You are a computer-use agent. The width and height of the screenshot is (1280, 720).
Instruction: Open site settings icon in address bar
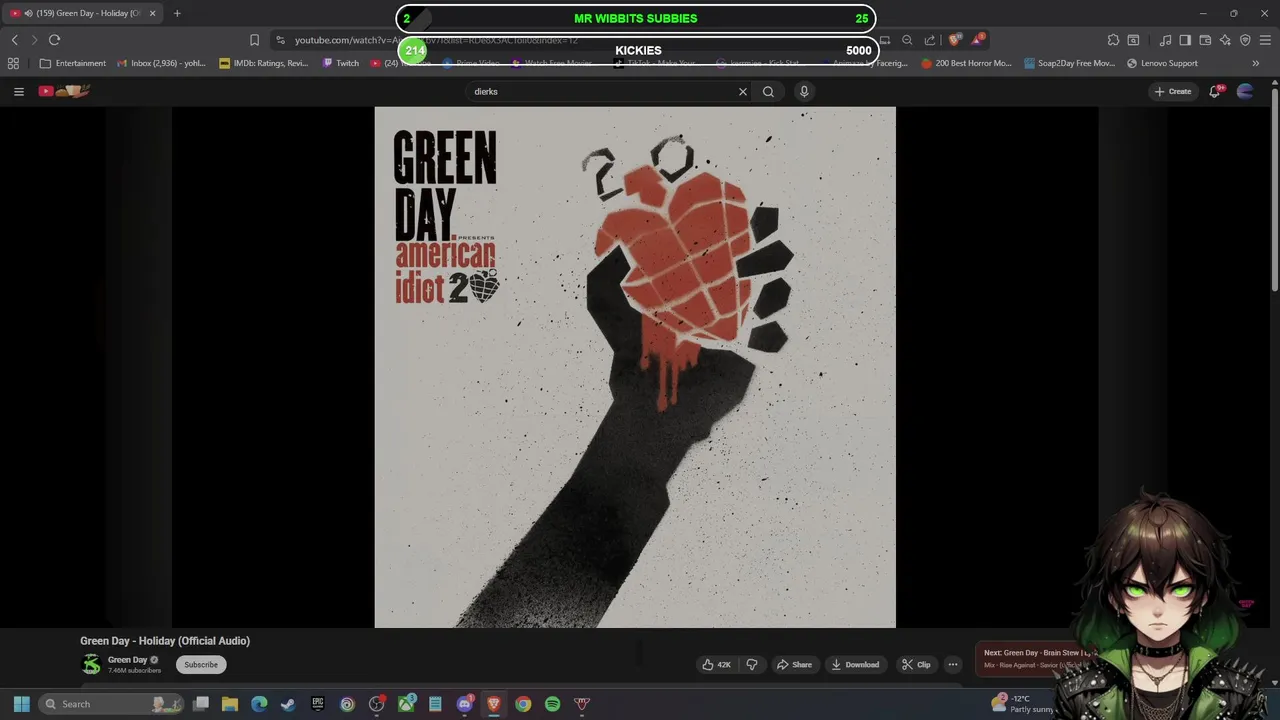pyautogui.click(x=281, y=40)
